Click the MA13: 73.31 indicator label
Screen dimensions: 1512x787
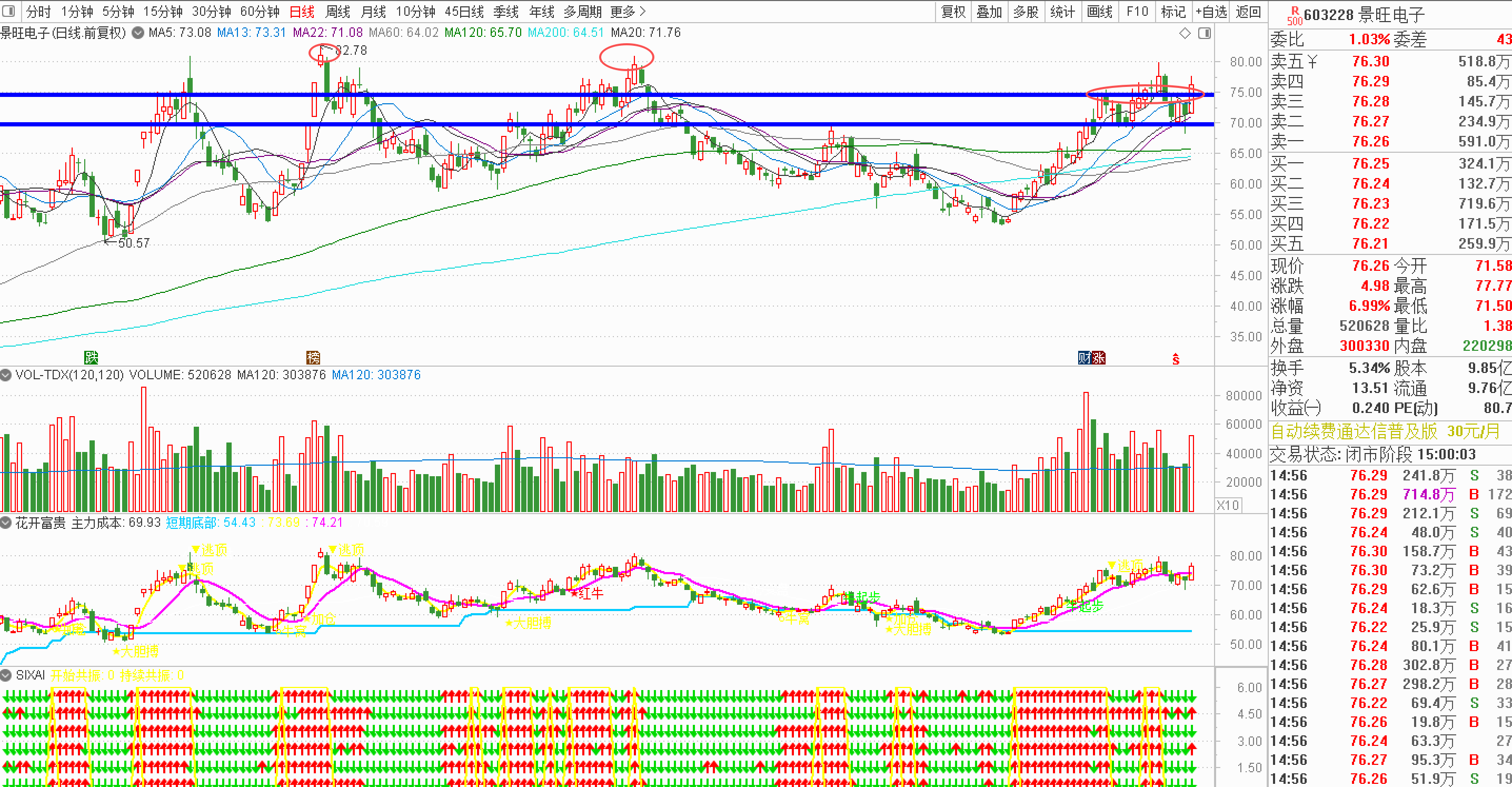[x=251, y=33]
